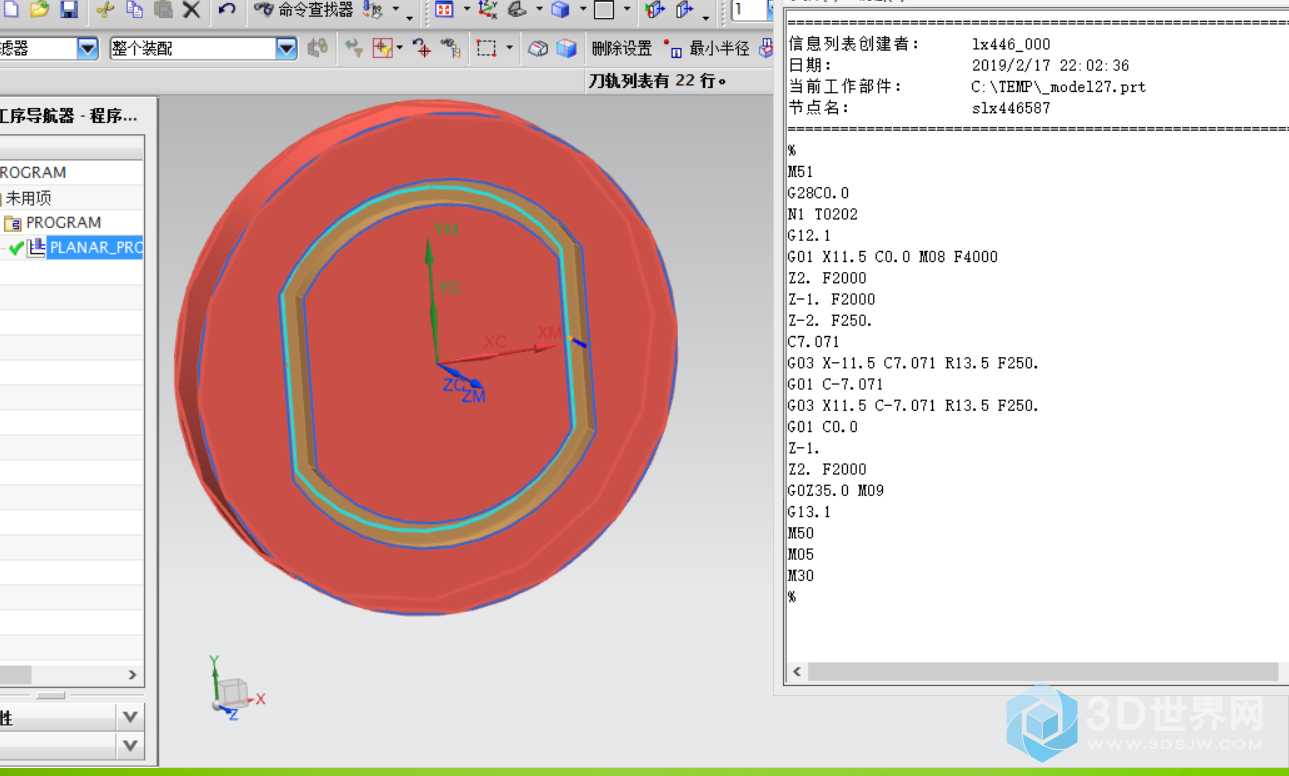Click the white rectangle background icon
1289x776 pixels.
[604, 10]
